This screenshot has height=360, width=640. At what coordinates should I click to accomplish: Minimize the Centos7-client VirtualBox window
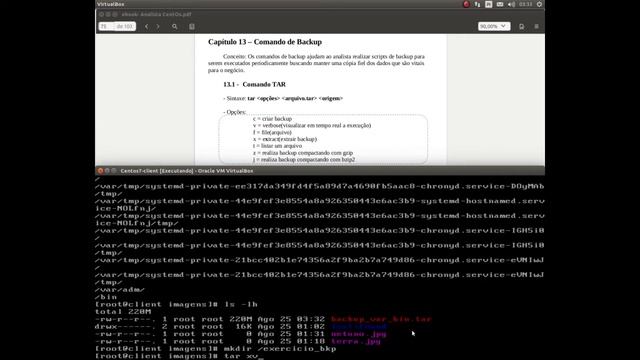click(x=107, y=171)
